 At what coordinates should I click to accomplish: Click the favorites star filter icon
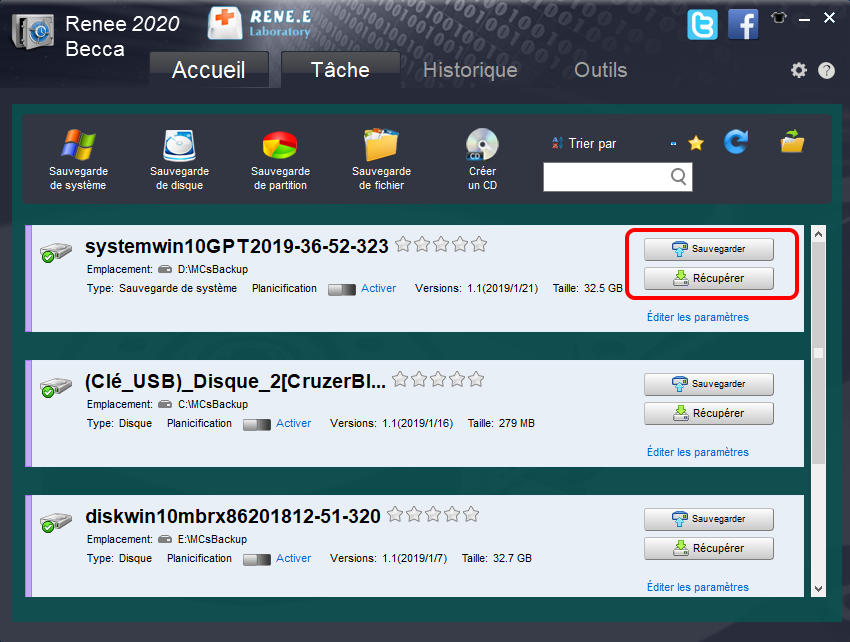click(696, 143)
